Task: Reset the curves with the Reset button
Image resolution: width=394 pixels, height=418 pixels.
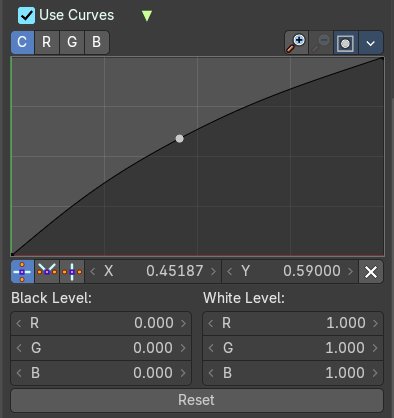Action: pos(197,400)
